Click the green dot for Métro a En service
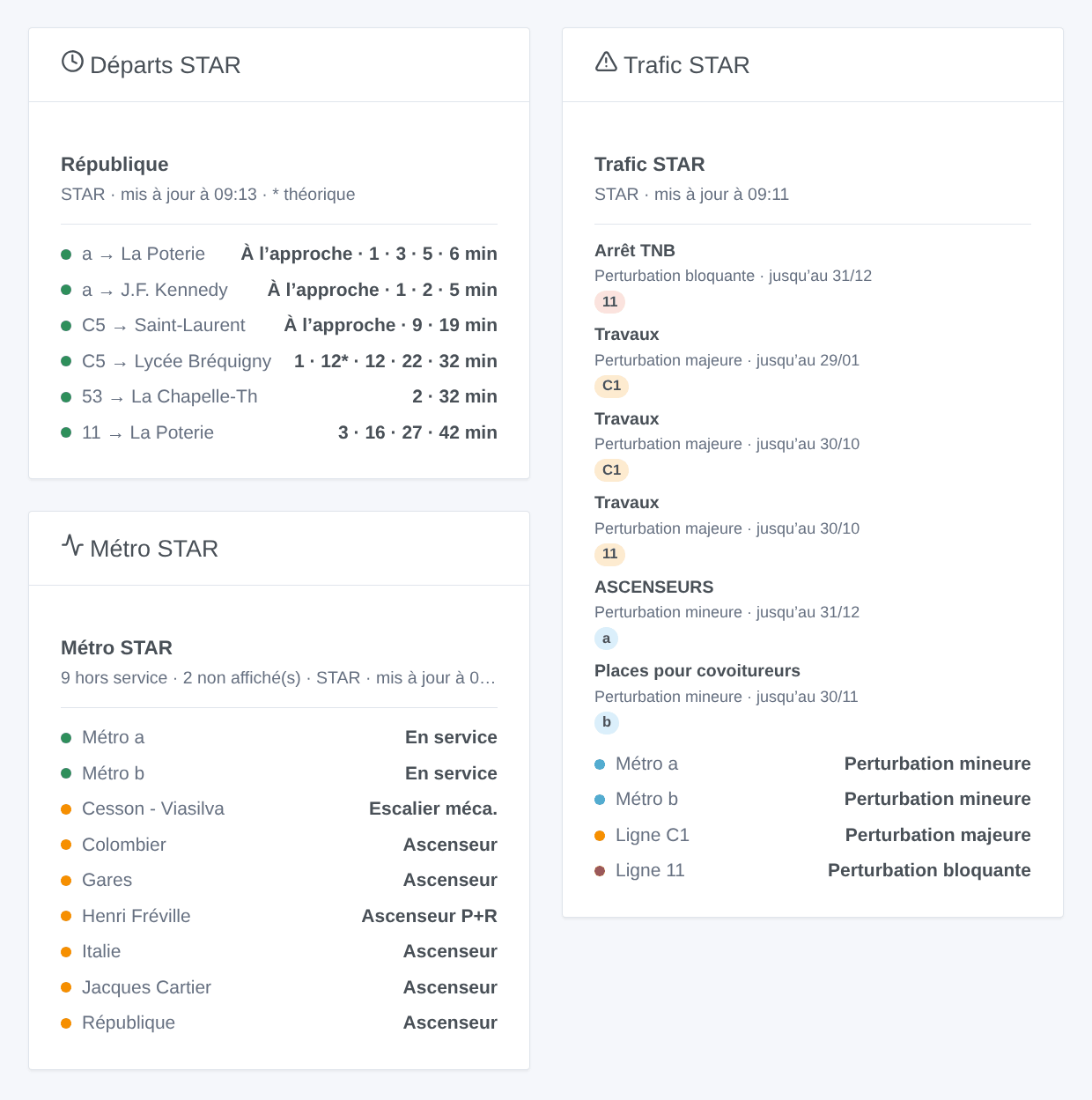 (66, 738)
